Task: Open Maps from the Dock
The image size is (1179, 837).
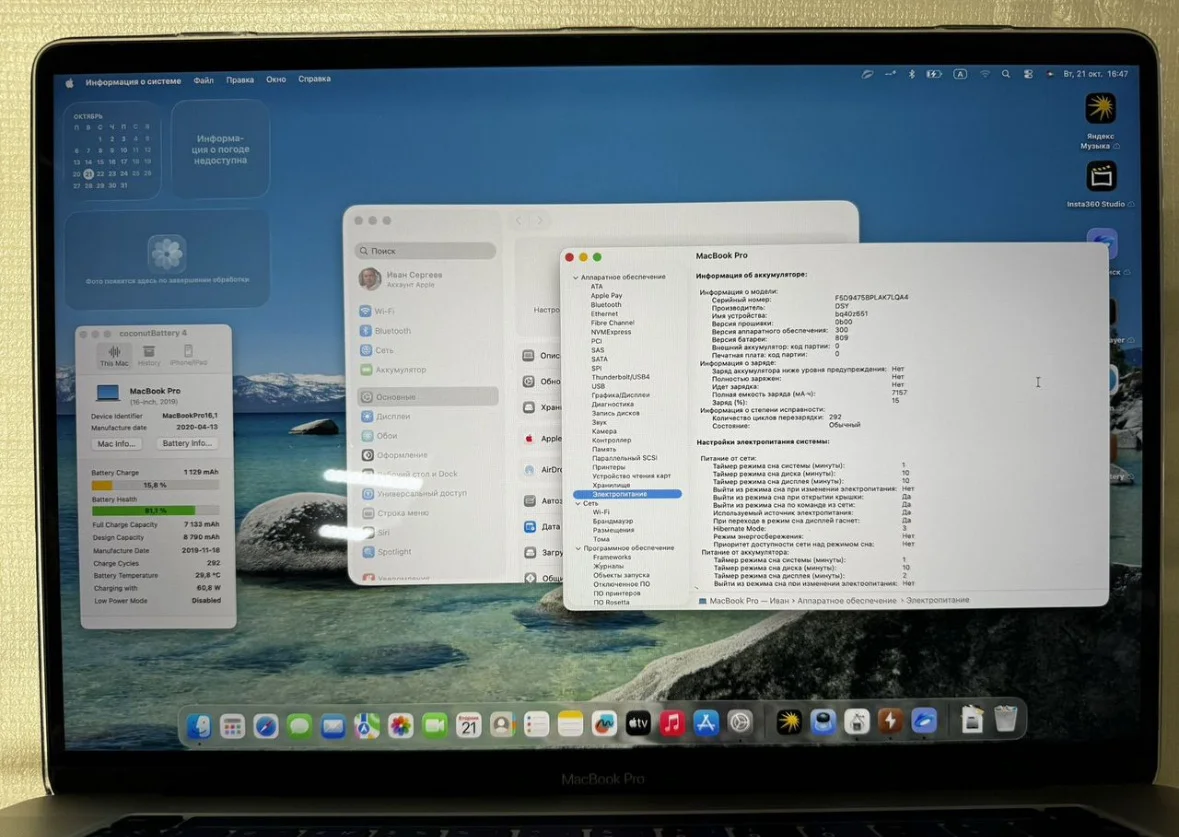Action: coord(367,726)
